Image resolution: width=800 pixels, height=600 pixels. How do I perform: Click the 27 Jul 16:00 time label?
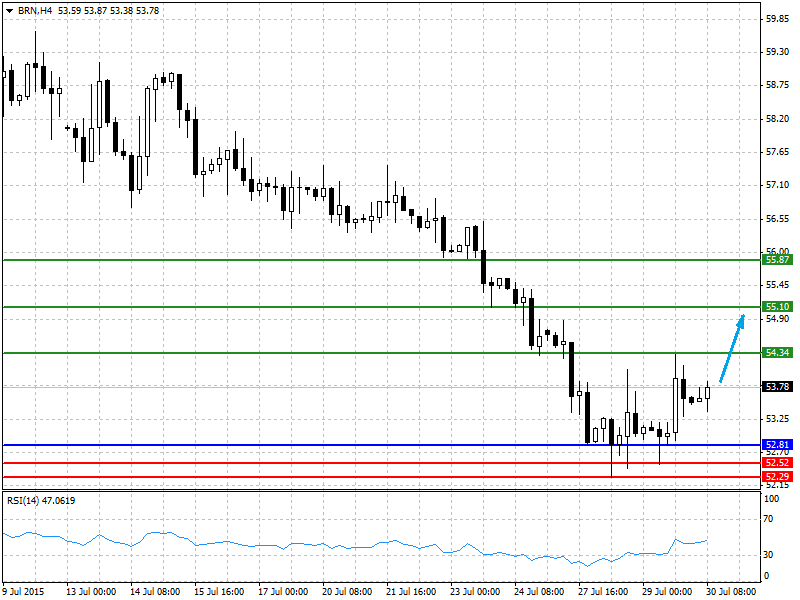pos(603,591)
